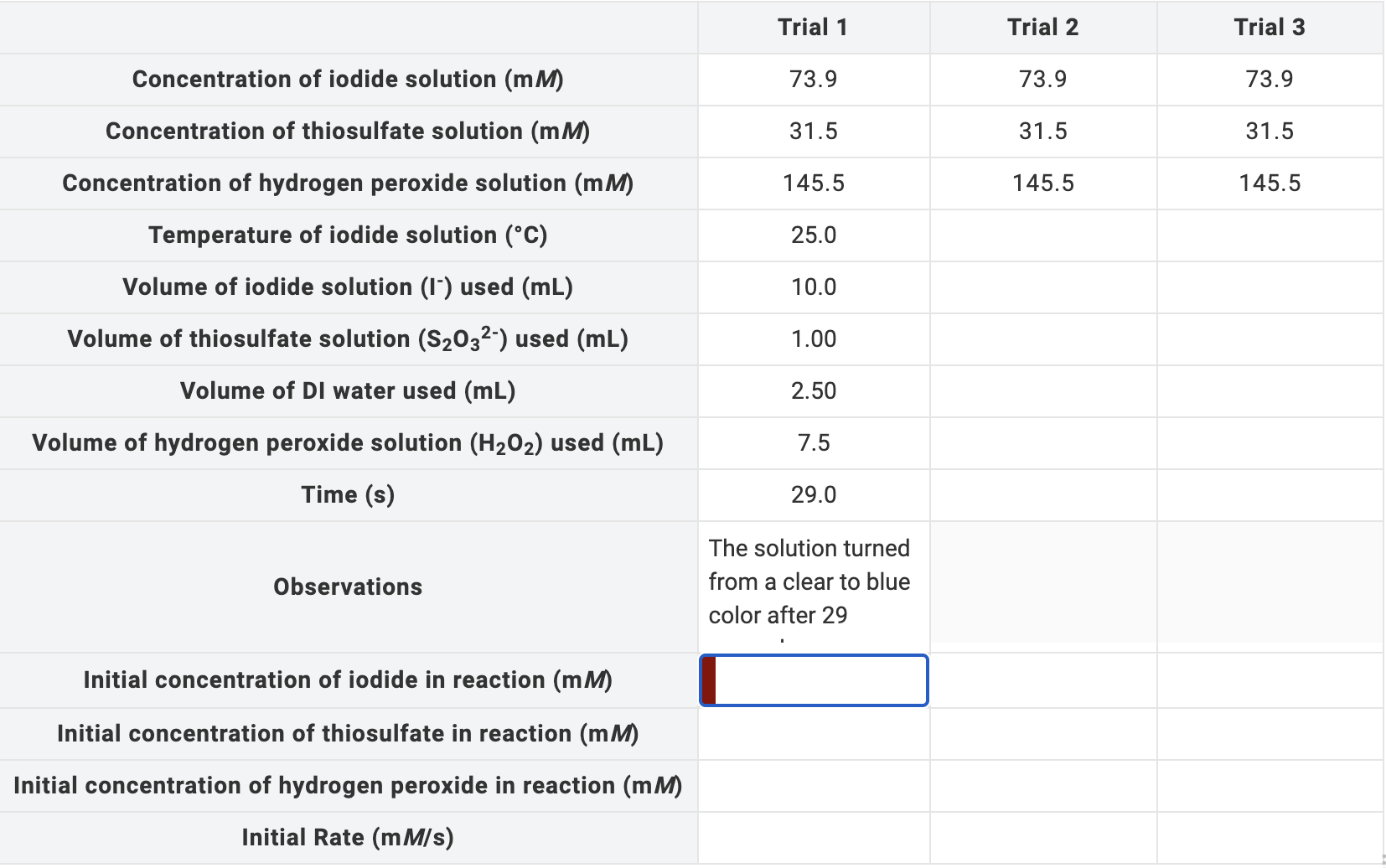1386x868 pixels.
Task: Click the Initial Rate cell for Trial 1
Action: tap(812, 836)
